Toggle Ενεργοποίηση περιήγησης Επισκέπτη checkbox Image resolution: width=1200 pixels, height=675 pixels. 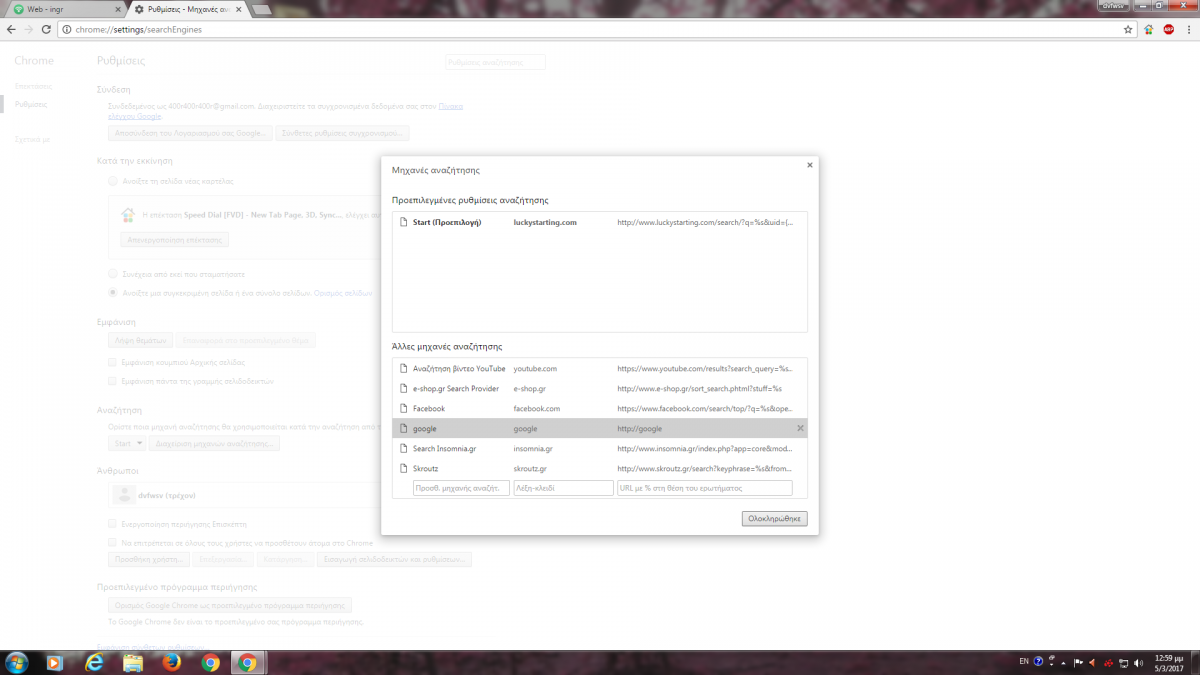click(x=112, y=524)
